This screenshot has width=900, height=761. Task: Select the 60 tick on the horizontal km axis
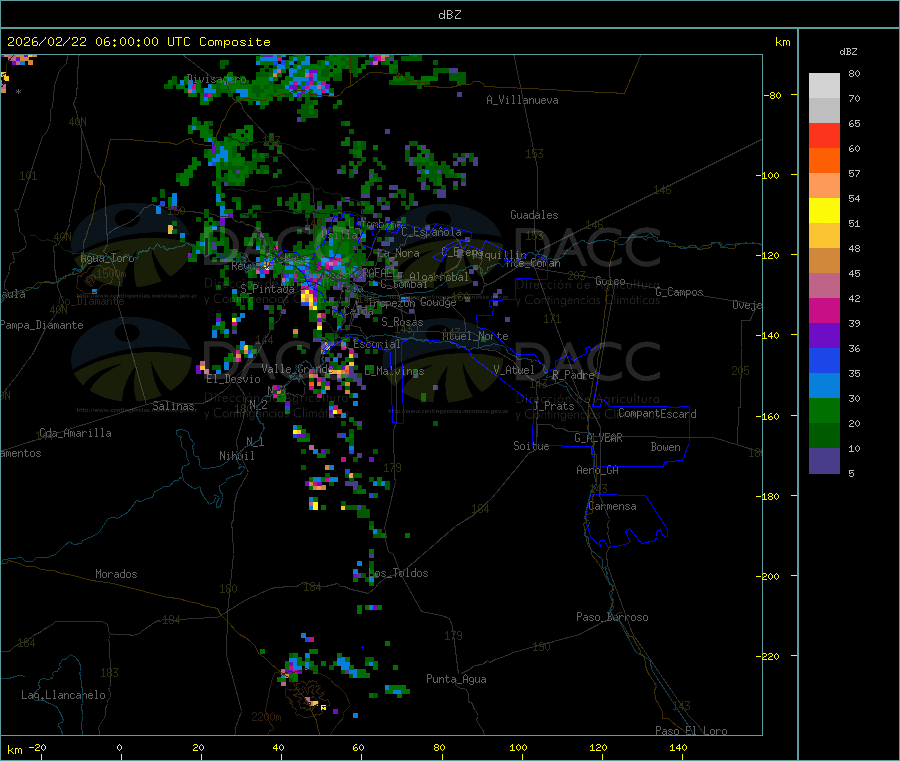[358, 747]
